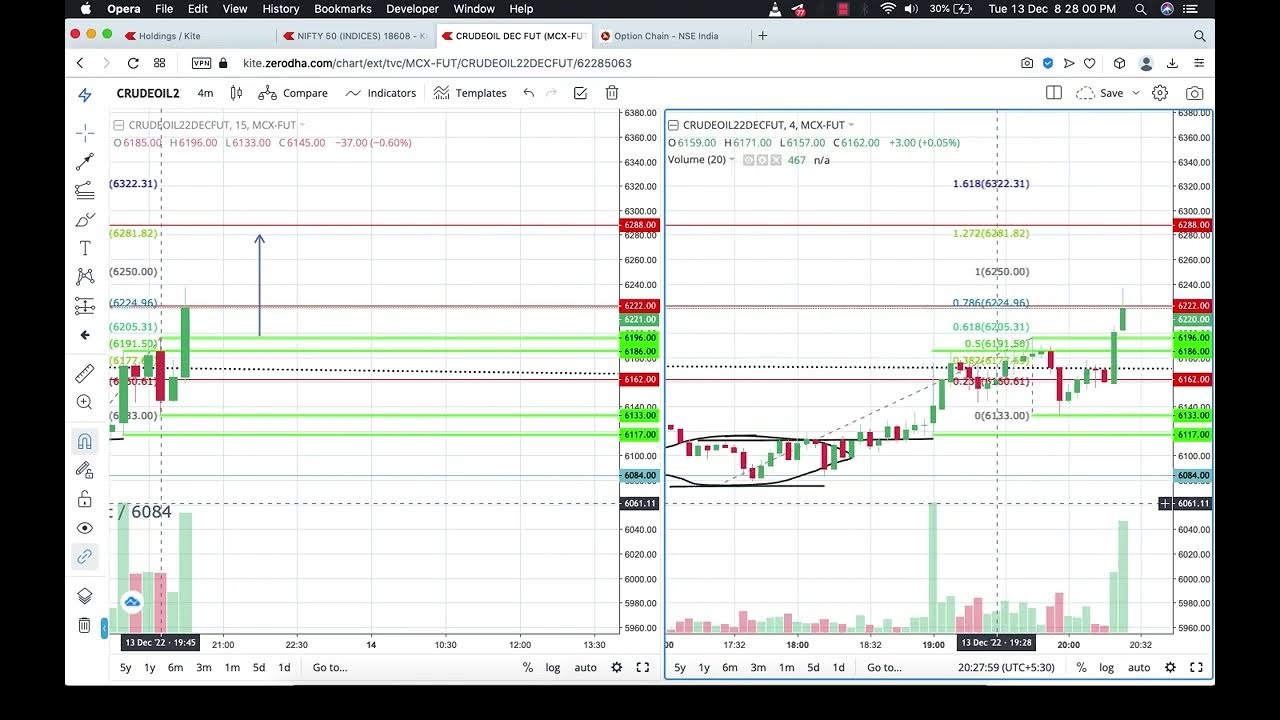Select the Text annotation tool

(85, 248)
